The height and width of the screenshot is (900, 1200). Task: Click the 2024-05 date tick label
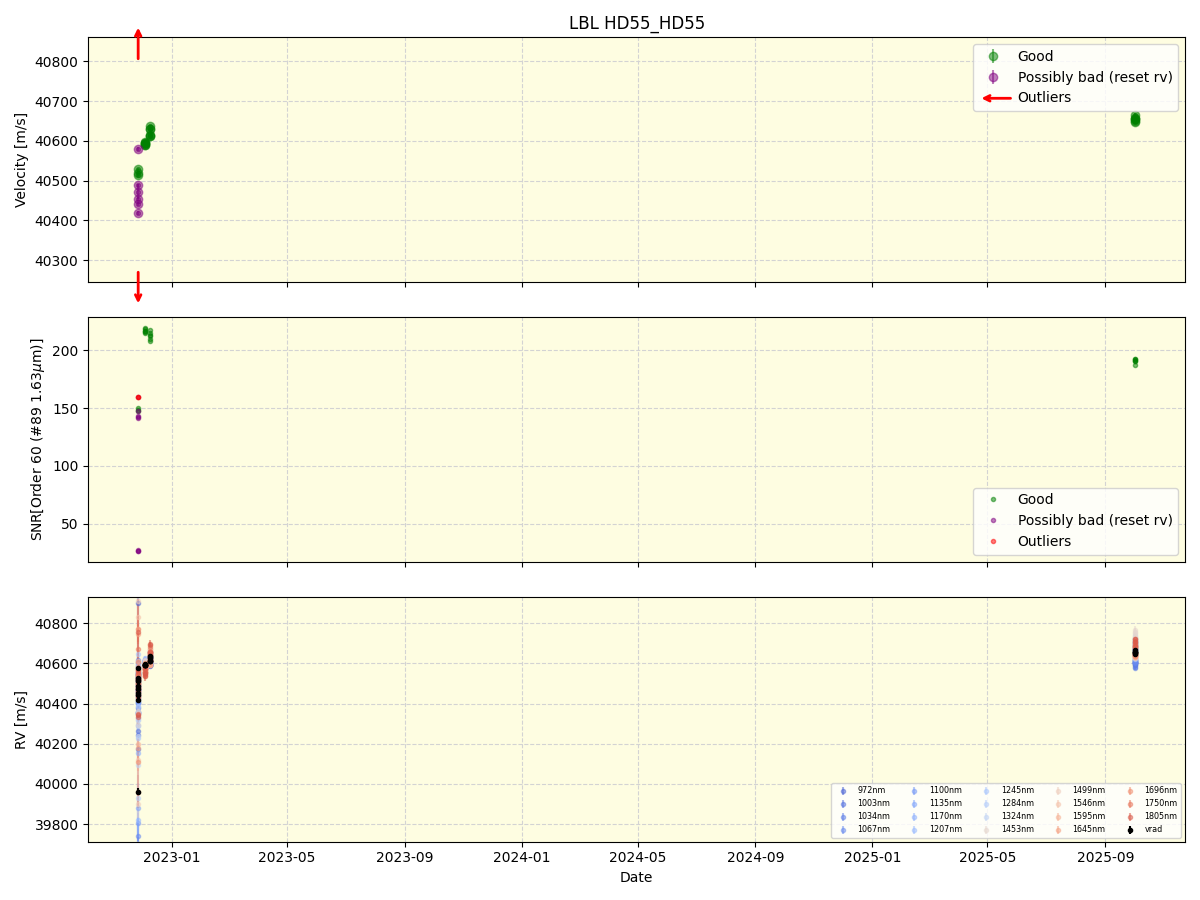point(638,857)
